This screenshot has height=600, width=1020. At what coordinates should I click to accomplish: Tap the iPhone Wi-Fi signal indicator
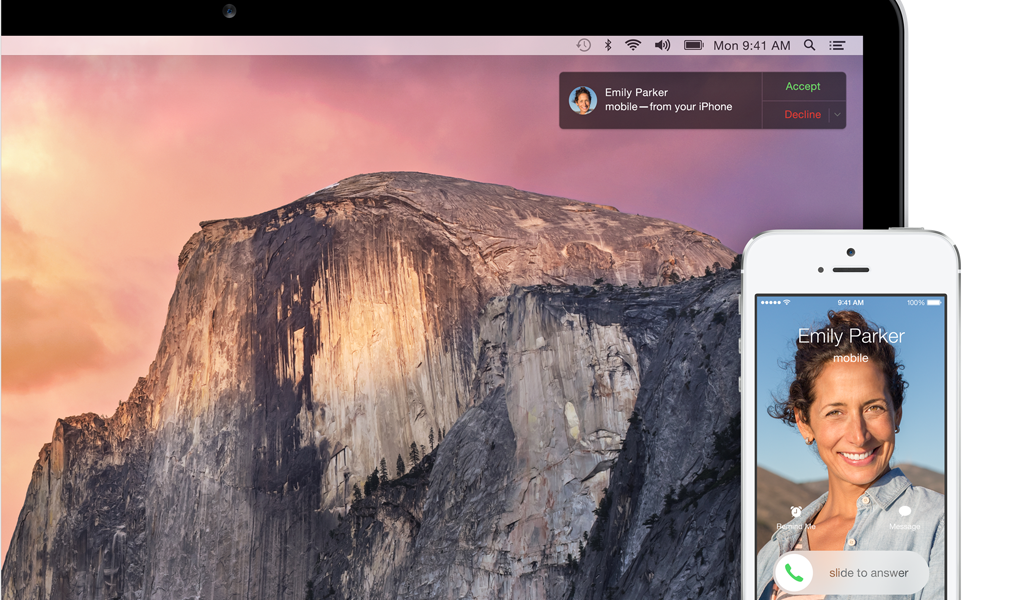pyautogui.click(x=787, y=302)
